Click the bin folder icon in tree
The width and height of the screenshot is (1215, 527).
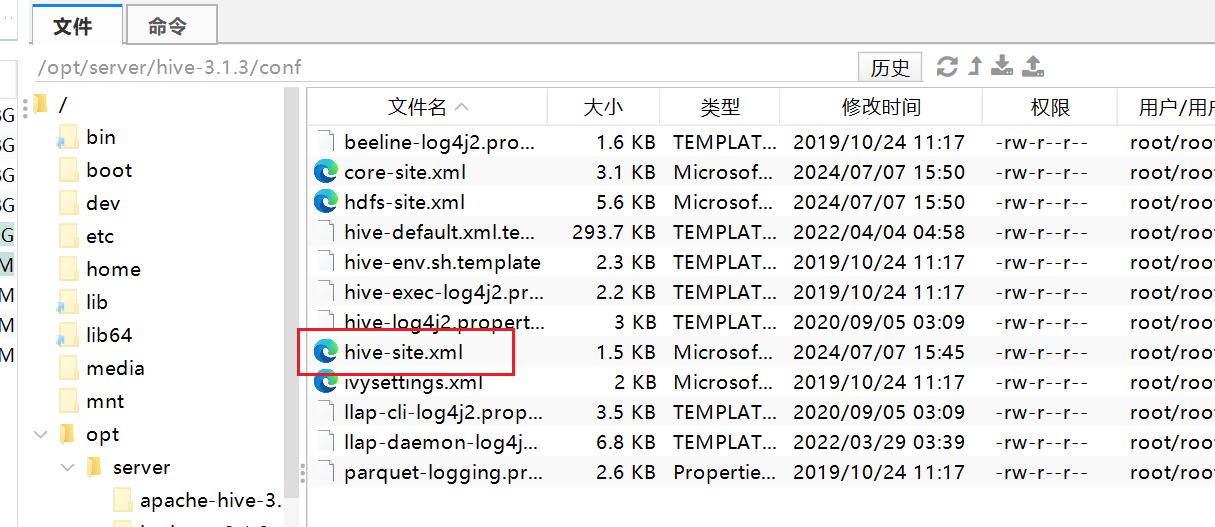[68, 138]
